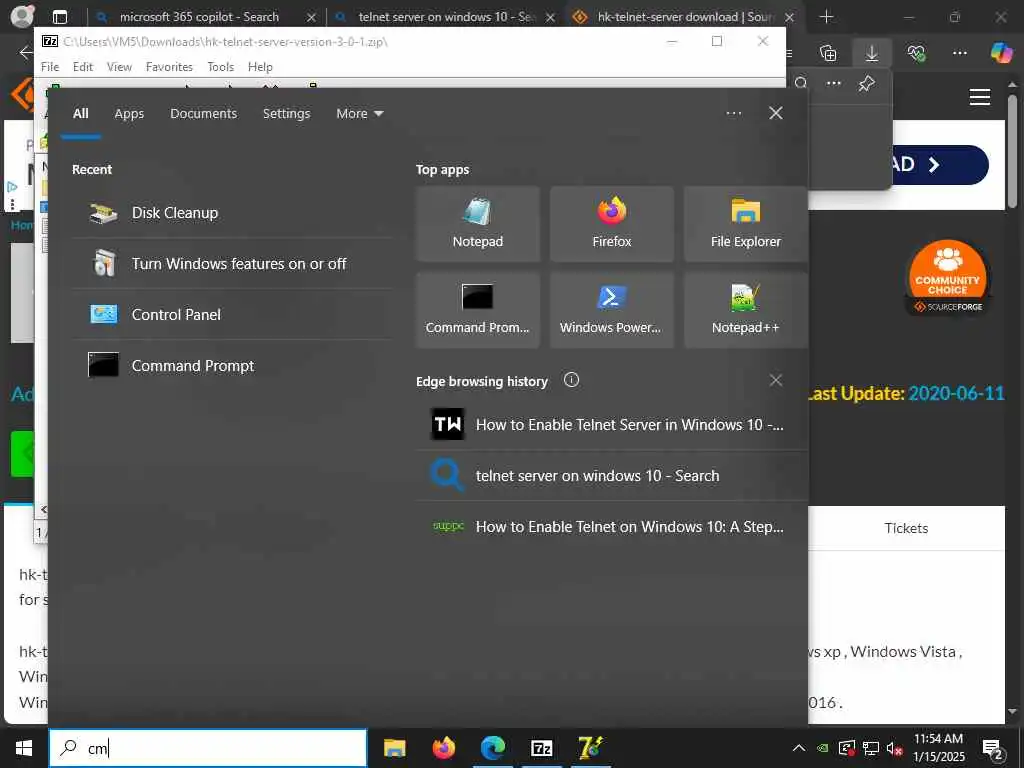Open How to Enable Telnet Server history entry
Screen dimensions: 1024x768
click(x=612, y=424)
